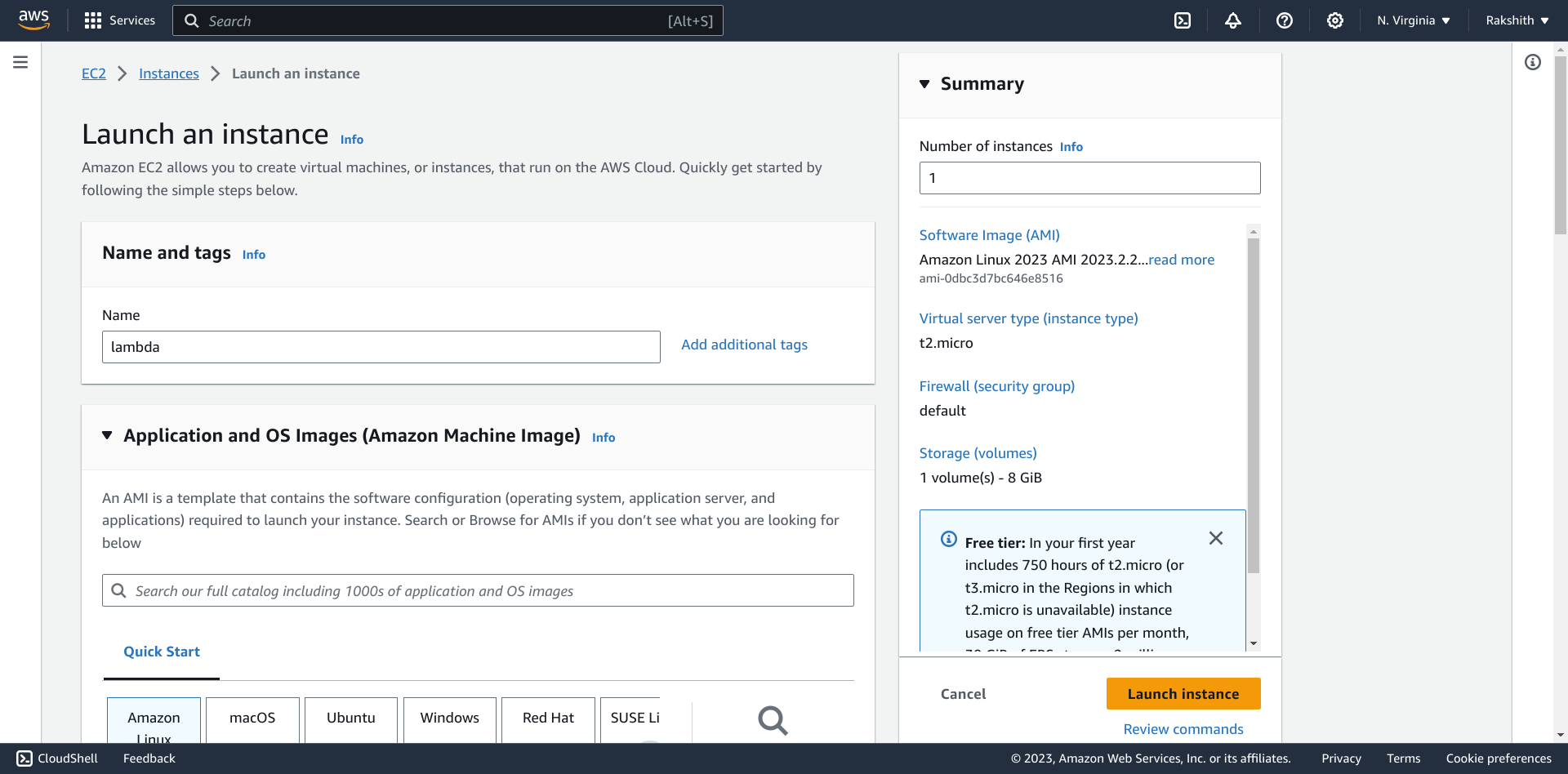Click the info icon in Free tier notice
The width and height of the screenshot is (1568, 774).
pyautogui.click(x=949, y=539)
